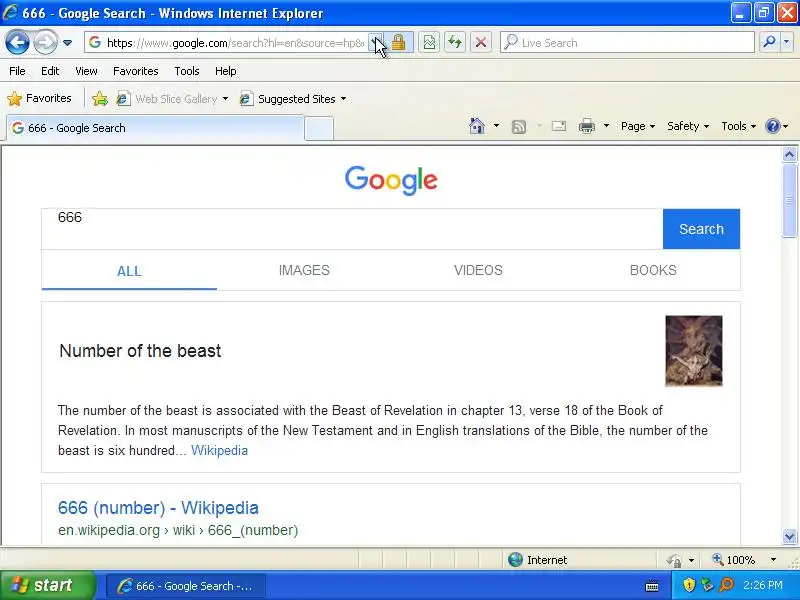Click the scrollbar down arrow
800x600 pixels.
pos(789,536)
